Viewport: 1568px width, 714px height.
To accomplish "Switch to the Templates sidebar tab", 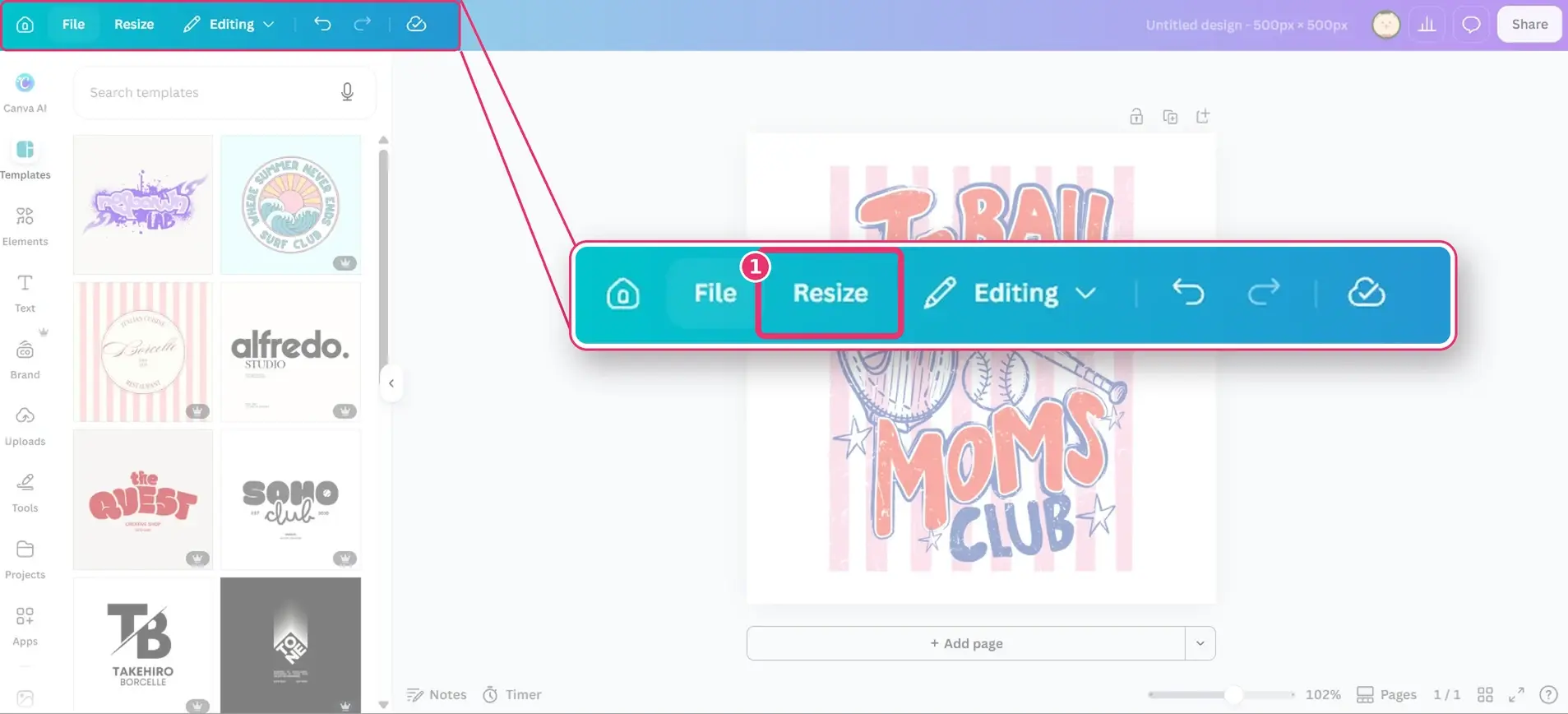I will [25, 160].
